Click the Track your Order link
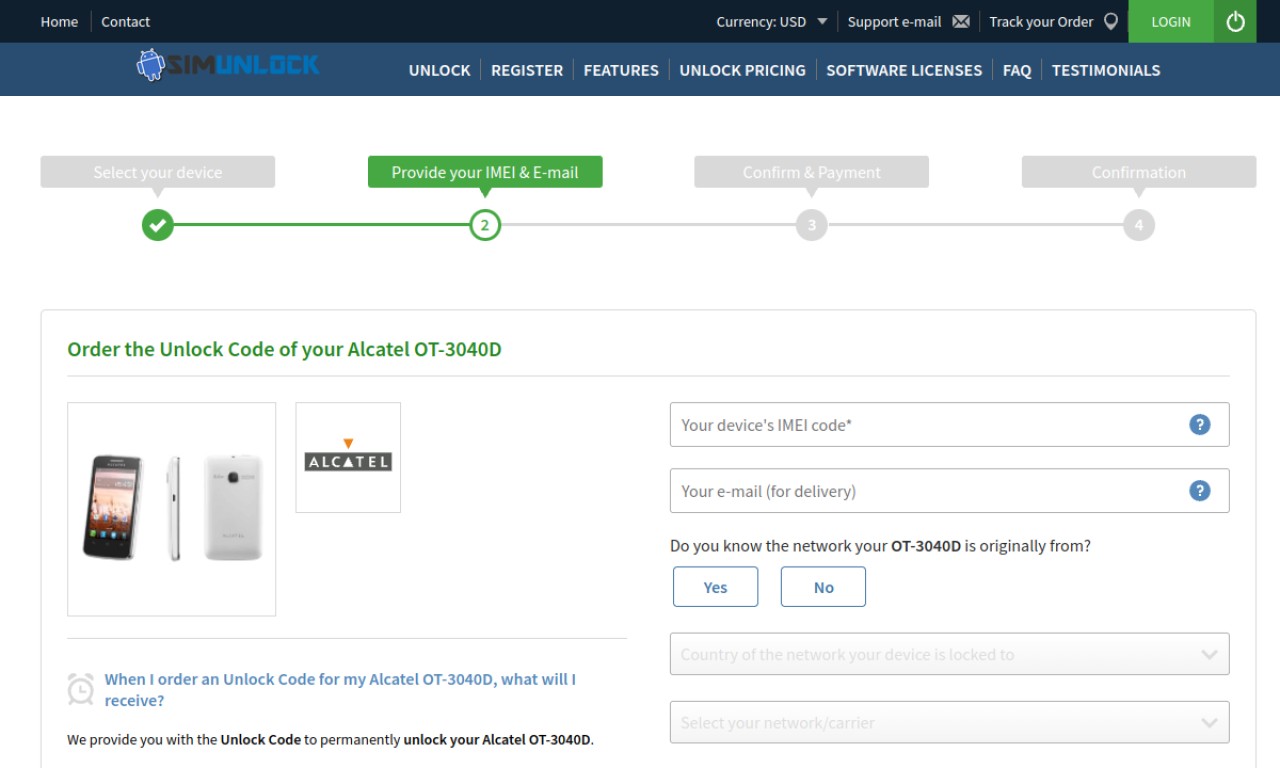1280x768 pixels. (1041, 21)
